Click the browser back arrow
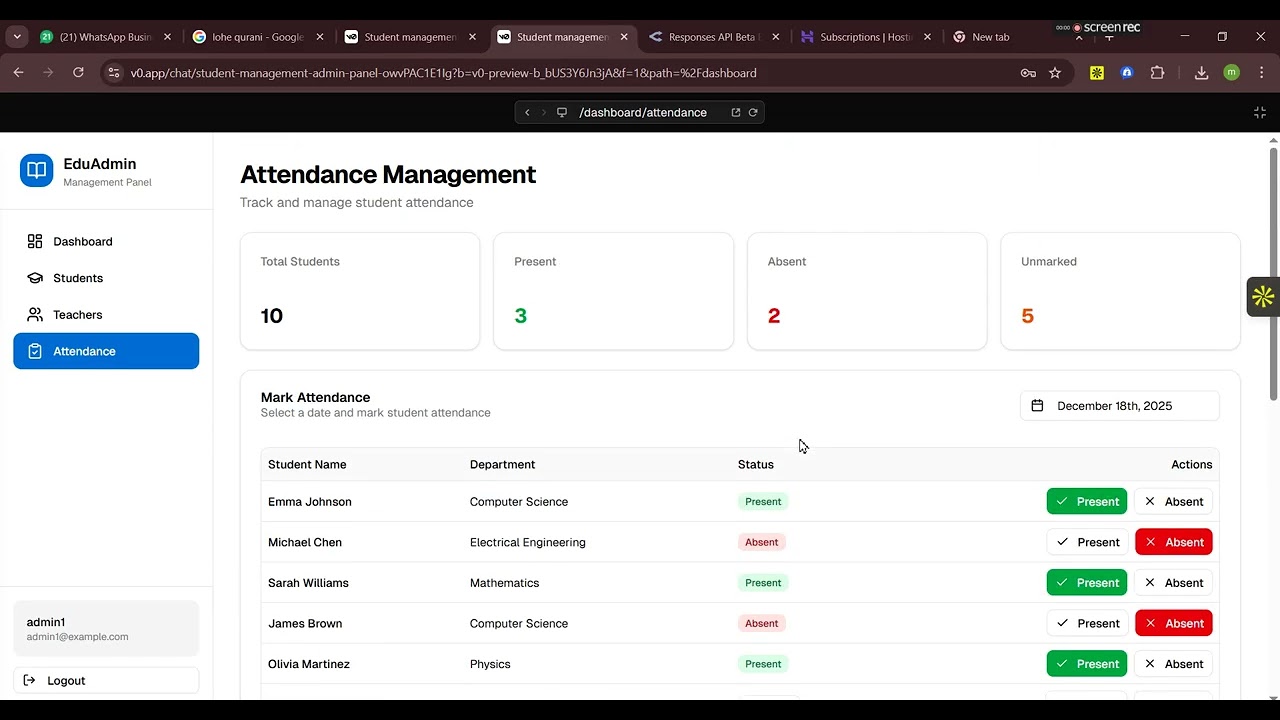 [18, 73]
